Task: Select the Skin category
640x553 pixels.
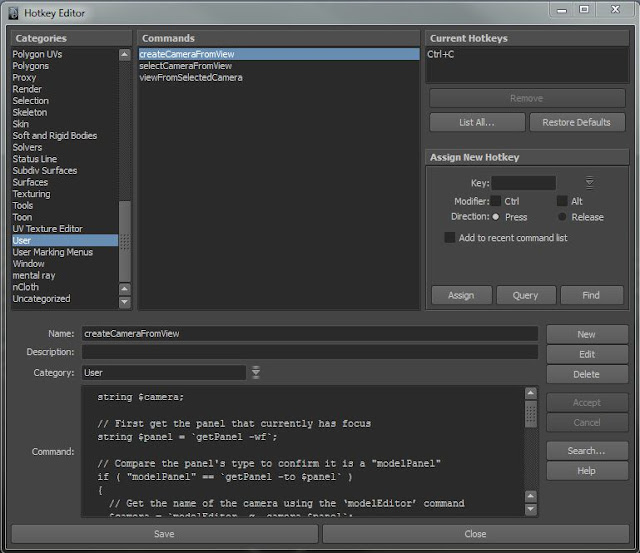Action: [64, 124]
